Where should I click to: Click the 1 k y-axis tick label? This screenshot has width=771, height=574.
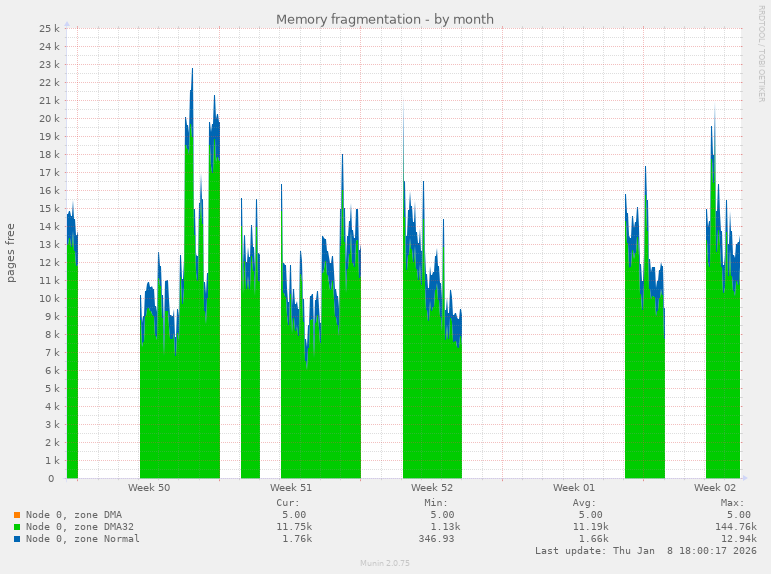(52, 461)
